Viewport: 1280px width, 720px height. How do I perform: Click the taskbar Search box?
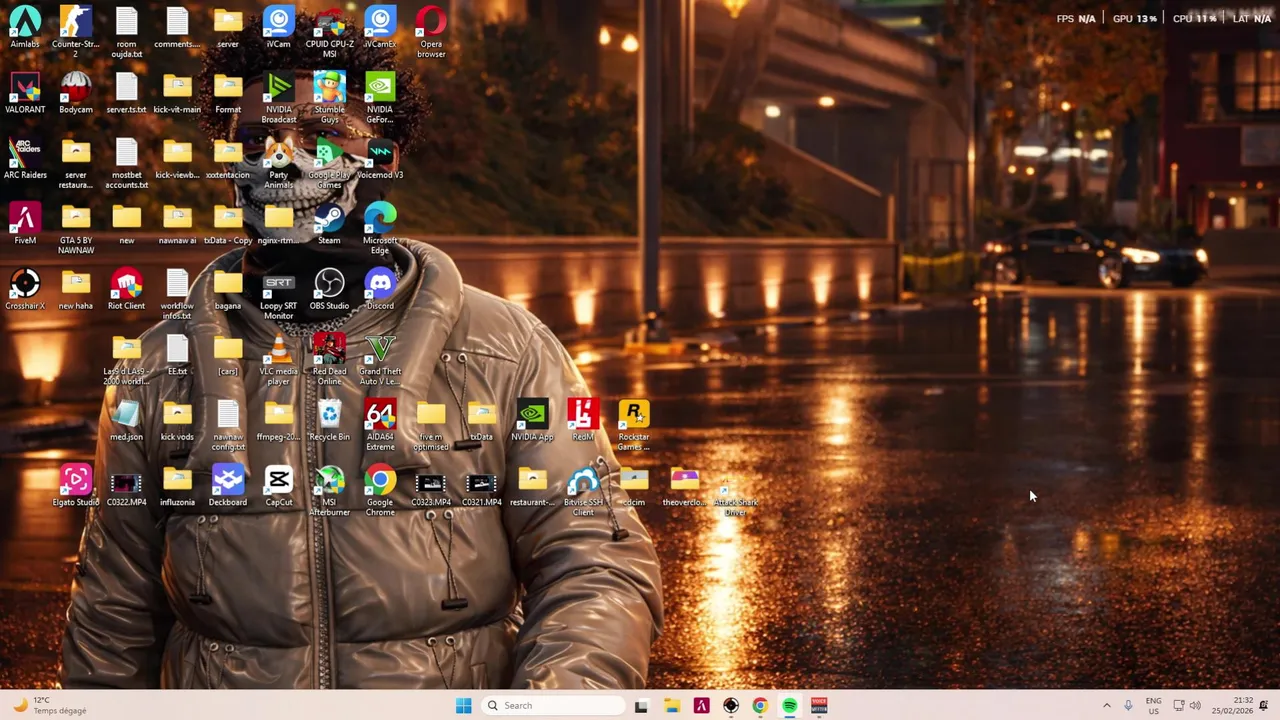pyautogui.click(x=553, y=706)
